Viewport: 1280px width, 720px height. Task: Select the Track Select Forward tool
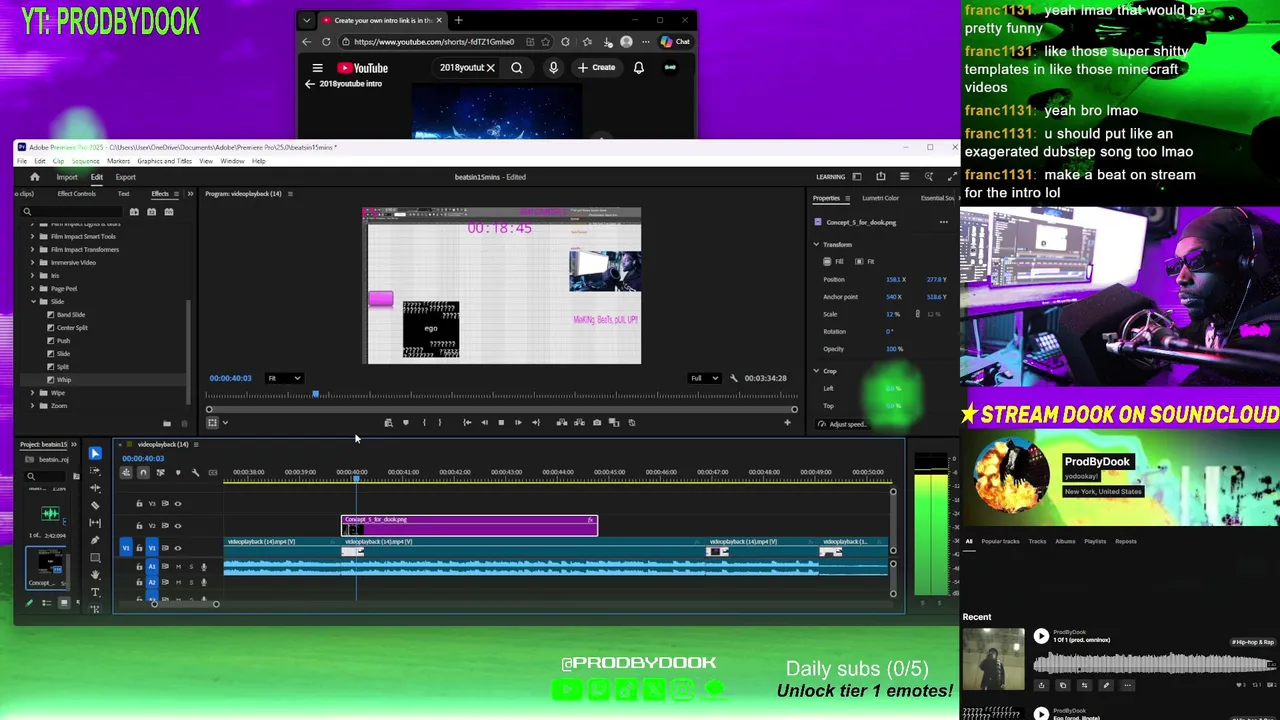pos(95,470)
